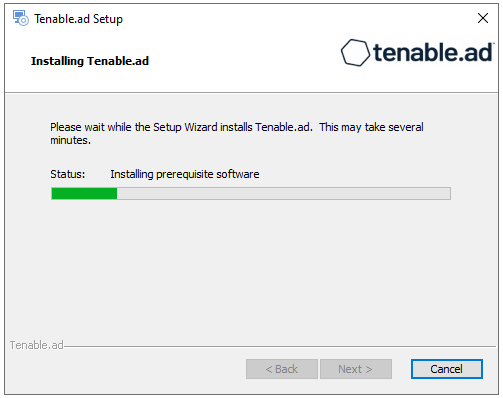The height and width of the screenshot is (398, 503).
Task: Cancel the Tenable.ad installation
Action: [x=446, y=369]
